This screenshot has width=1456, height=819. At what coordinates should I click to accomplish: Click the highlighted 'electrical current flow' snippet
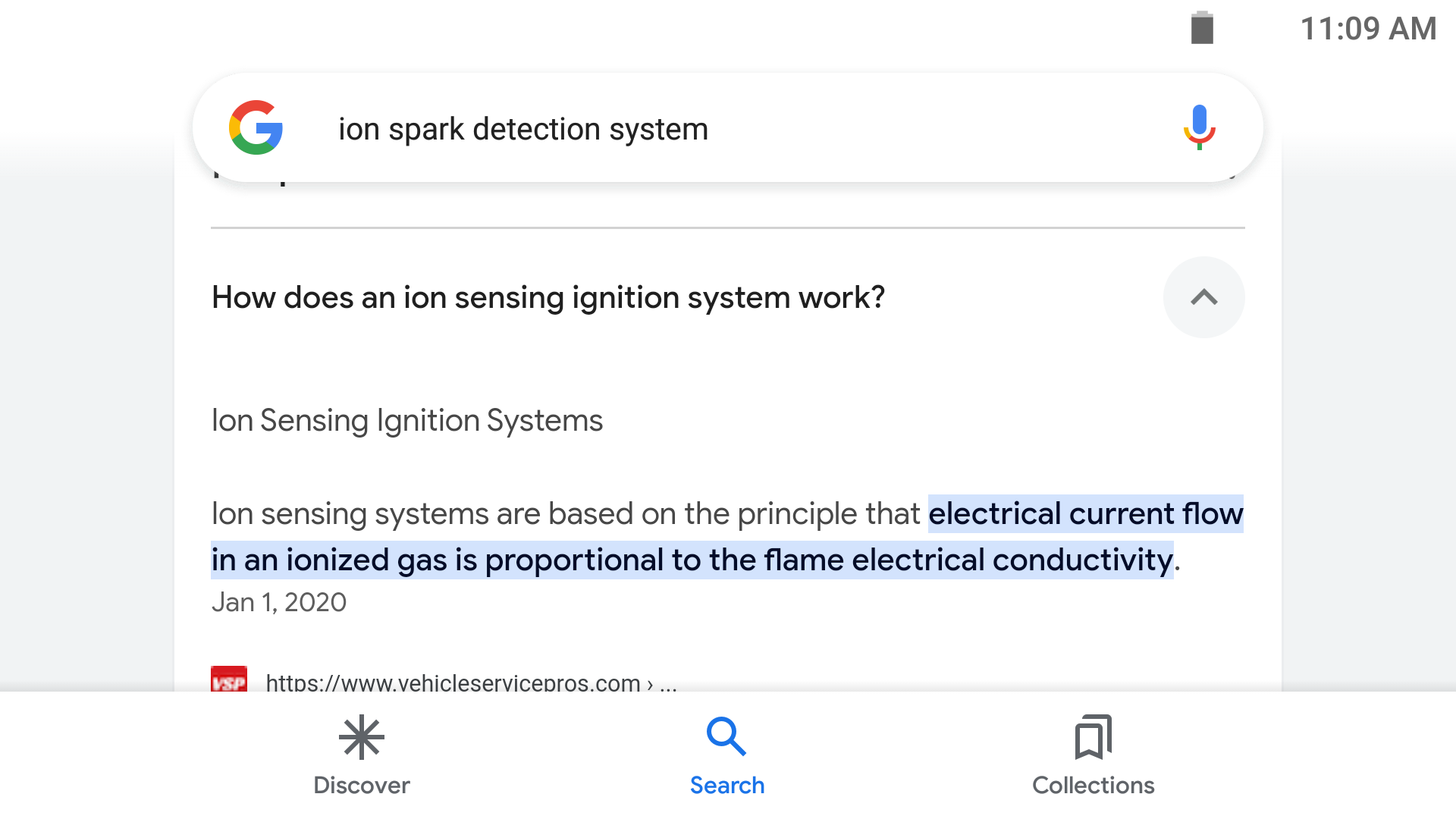pos(1084,514)
